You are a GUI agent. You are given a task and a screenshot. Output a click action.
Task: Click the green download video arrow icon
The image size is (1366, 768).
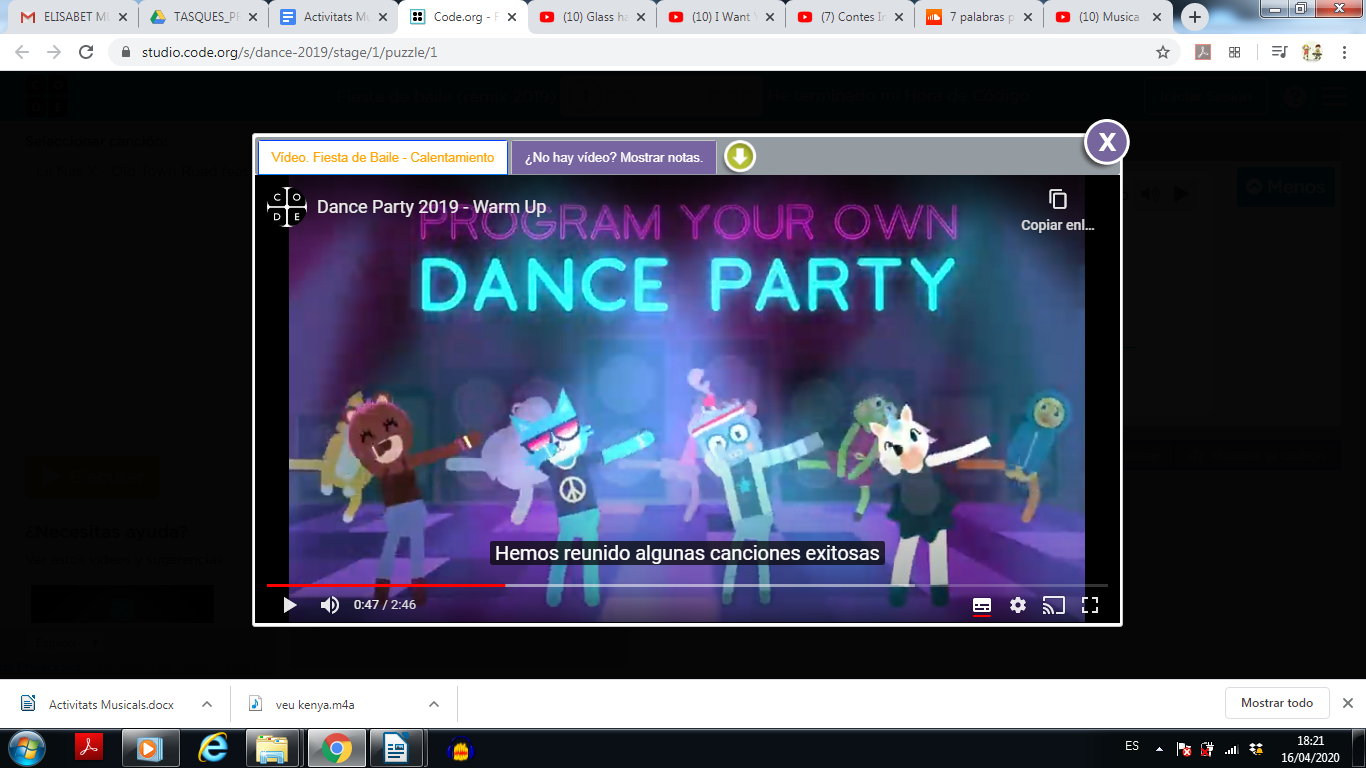click(739, 157)
